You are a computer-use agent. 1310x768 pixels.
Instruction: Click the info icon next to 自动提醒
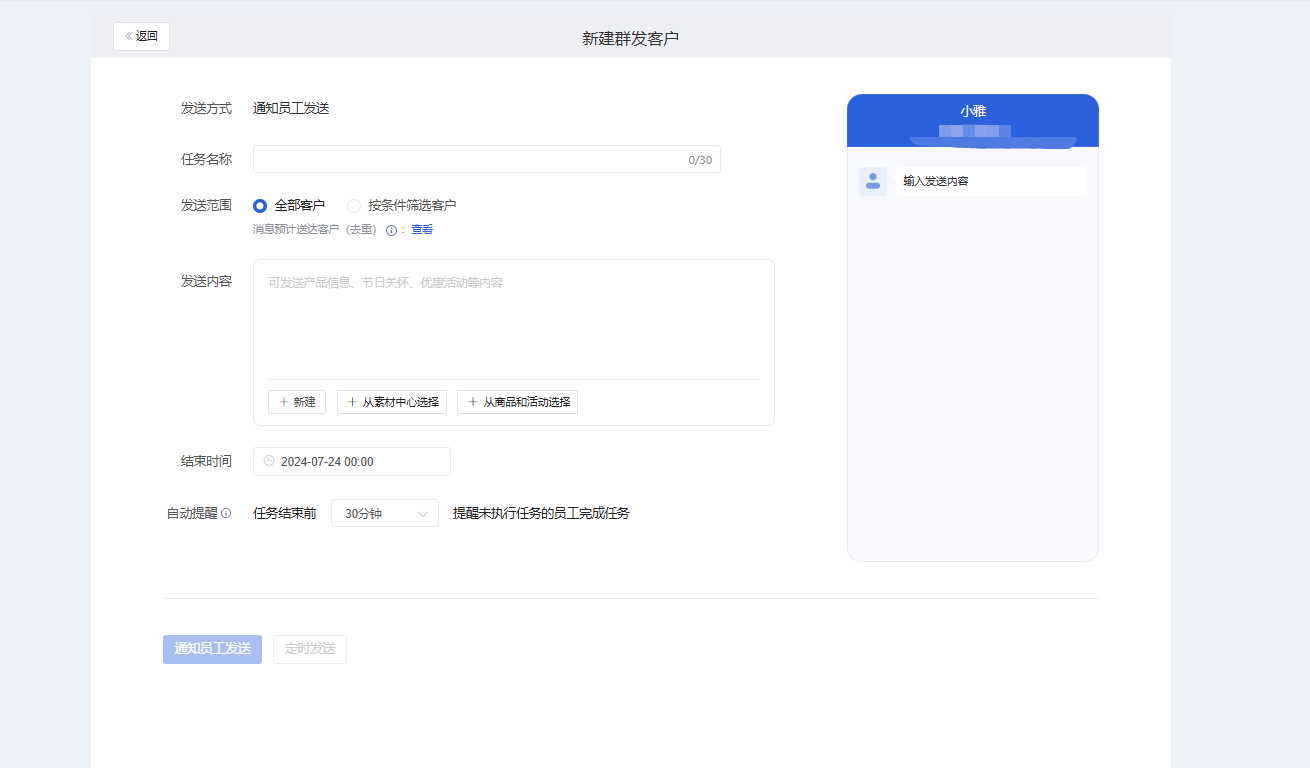click(x=226, y=513)
